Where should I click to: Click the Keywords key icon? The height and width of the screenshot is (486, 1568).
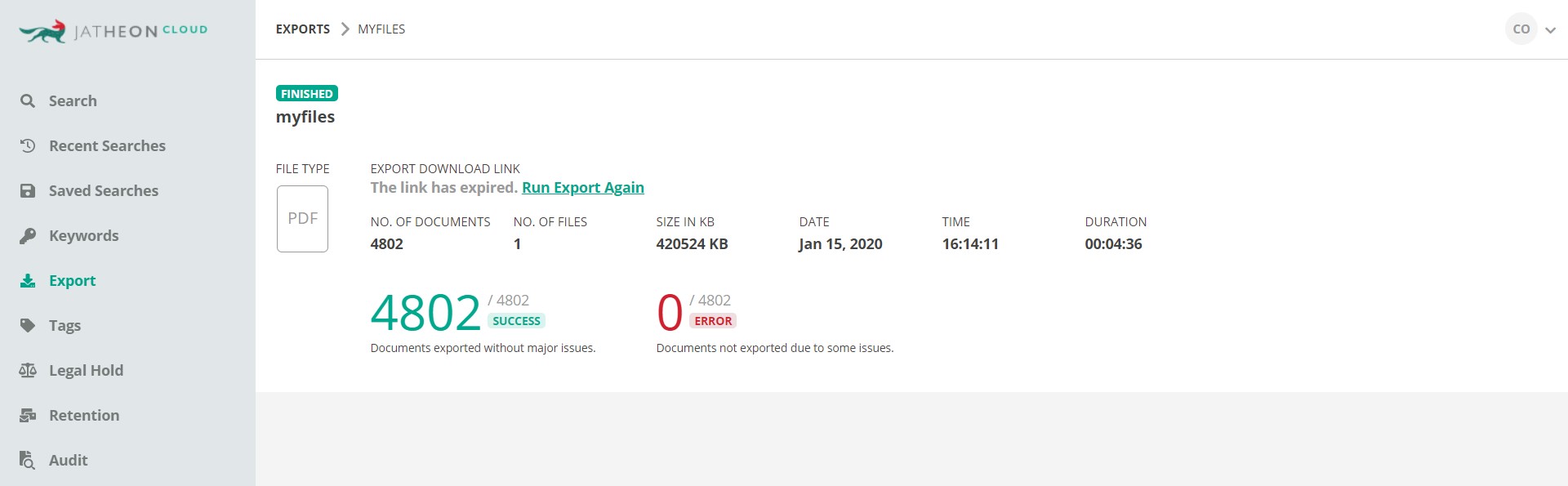28,235
